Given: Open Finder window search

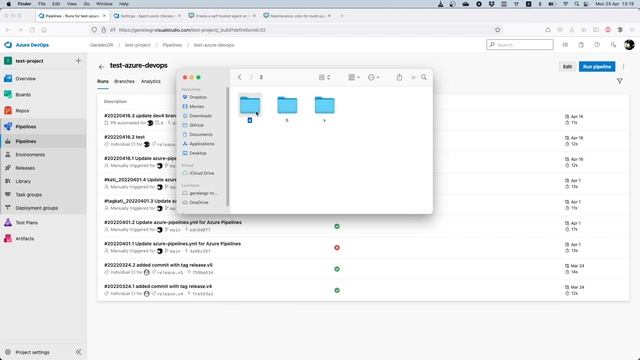Looking at the screenshot, I should tap(424, 77).
